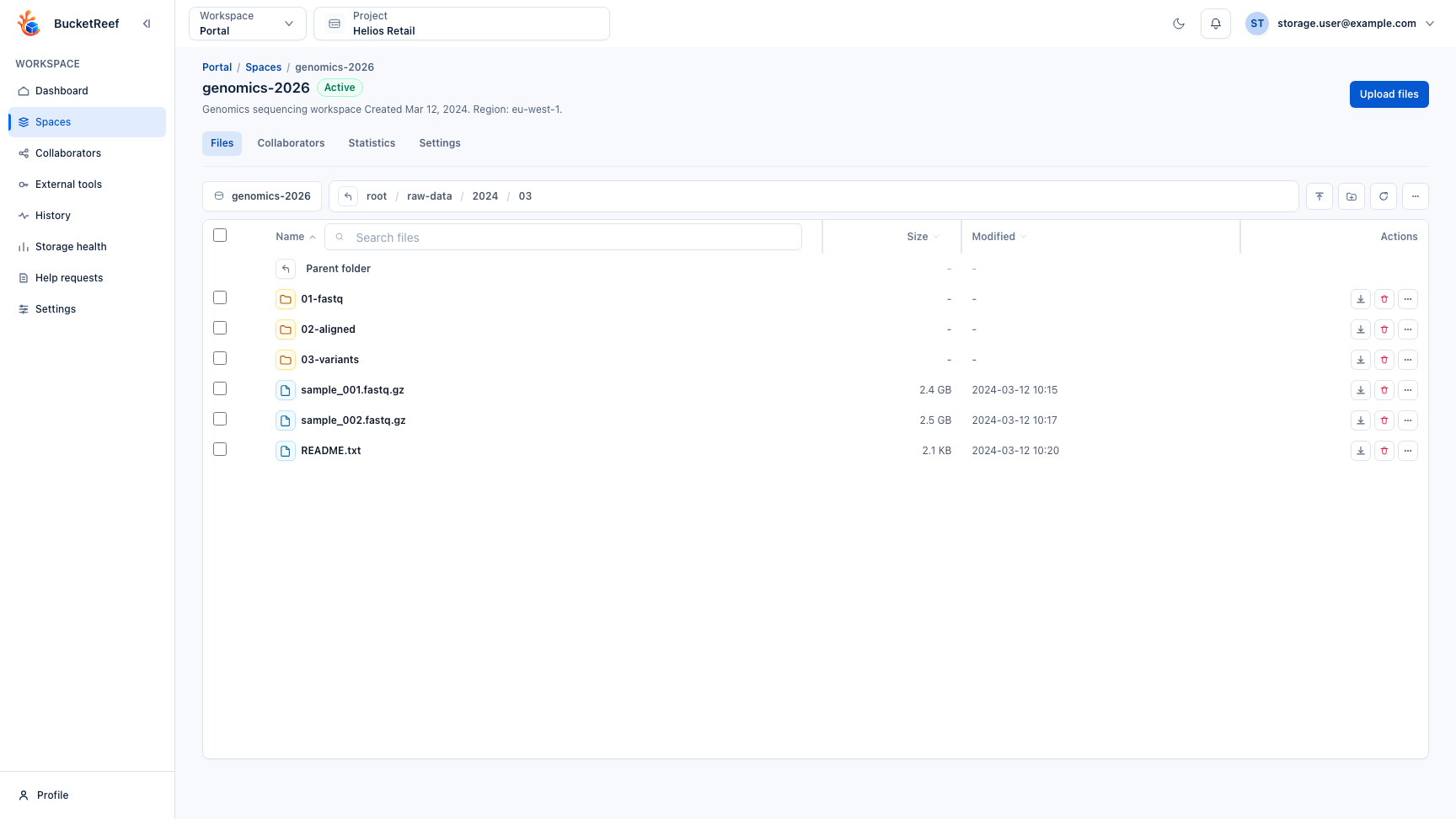Viewport: 1456px width, 819px height.
Task: Open the sample_002.fastq.gz file name
Action: point(353,420)
